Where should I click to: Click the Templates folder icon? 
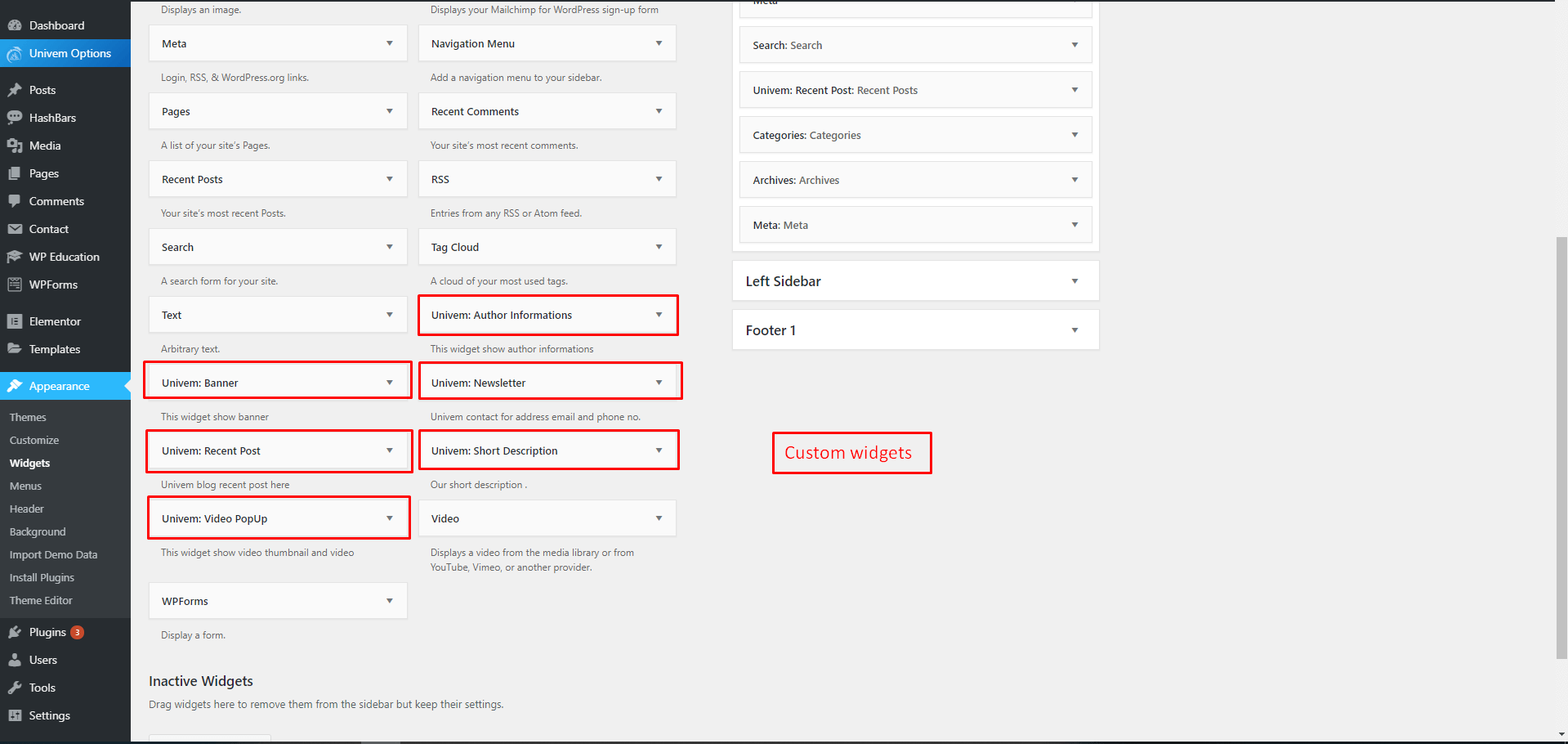click(x=15, y=349)
